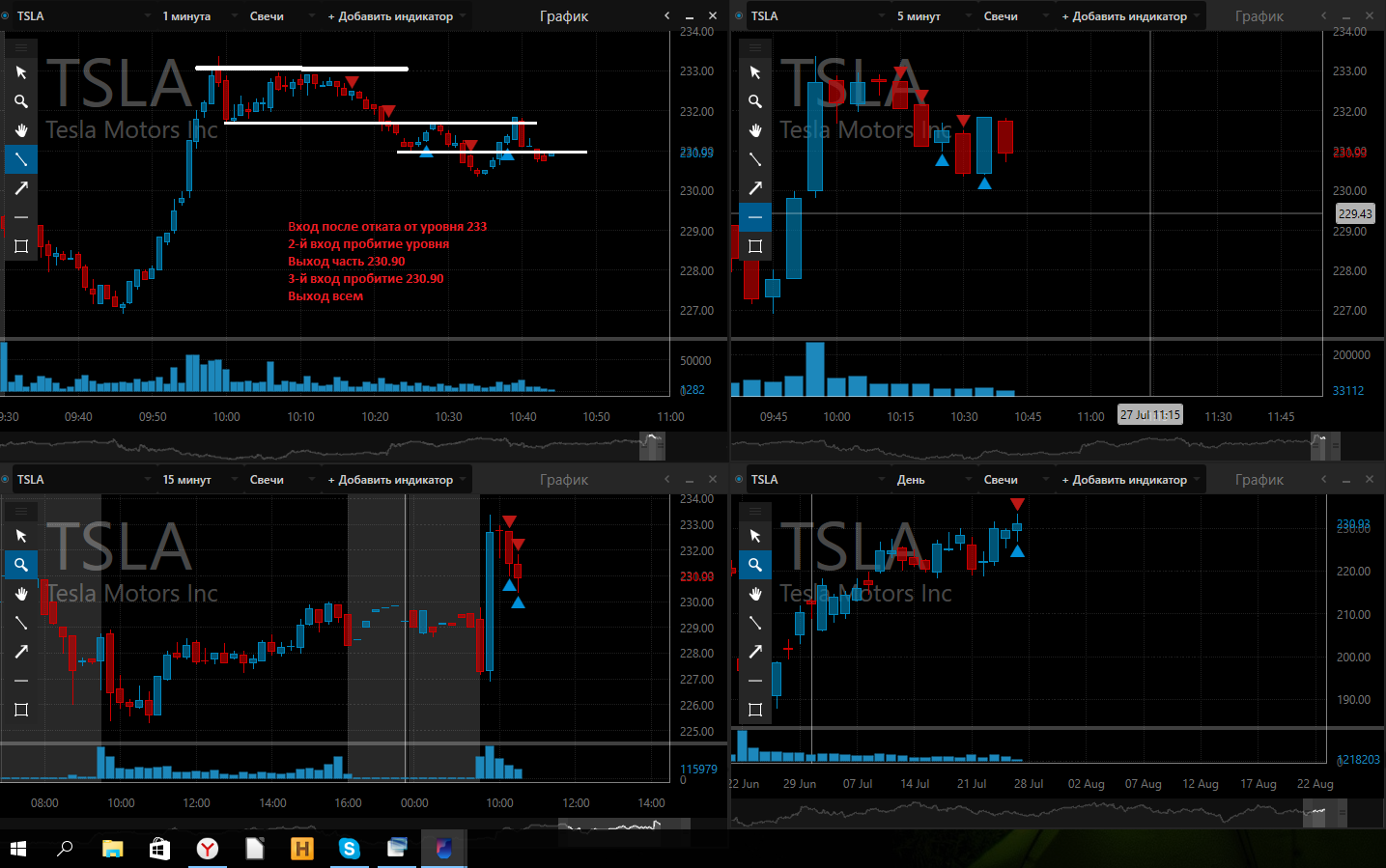Select the trend line tool in the 15-minute chart
Image resolution: width=1386 pixels, height=868 pixels.
21,623
